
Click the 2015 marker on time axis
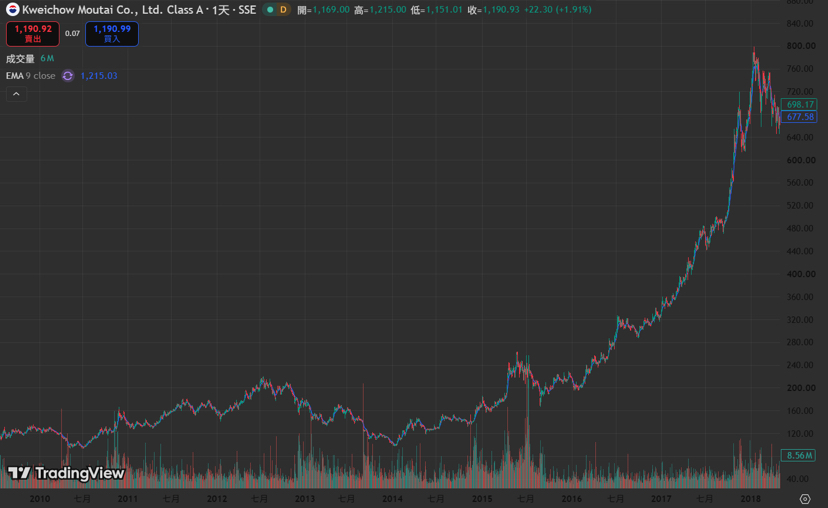(482, 498)
